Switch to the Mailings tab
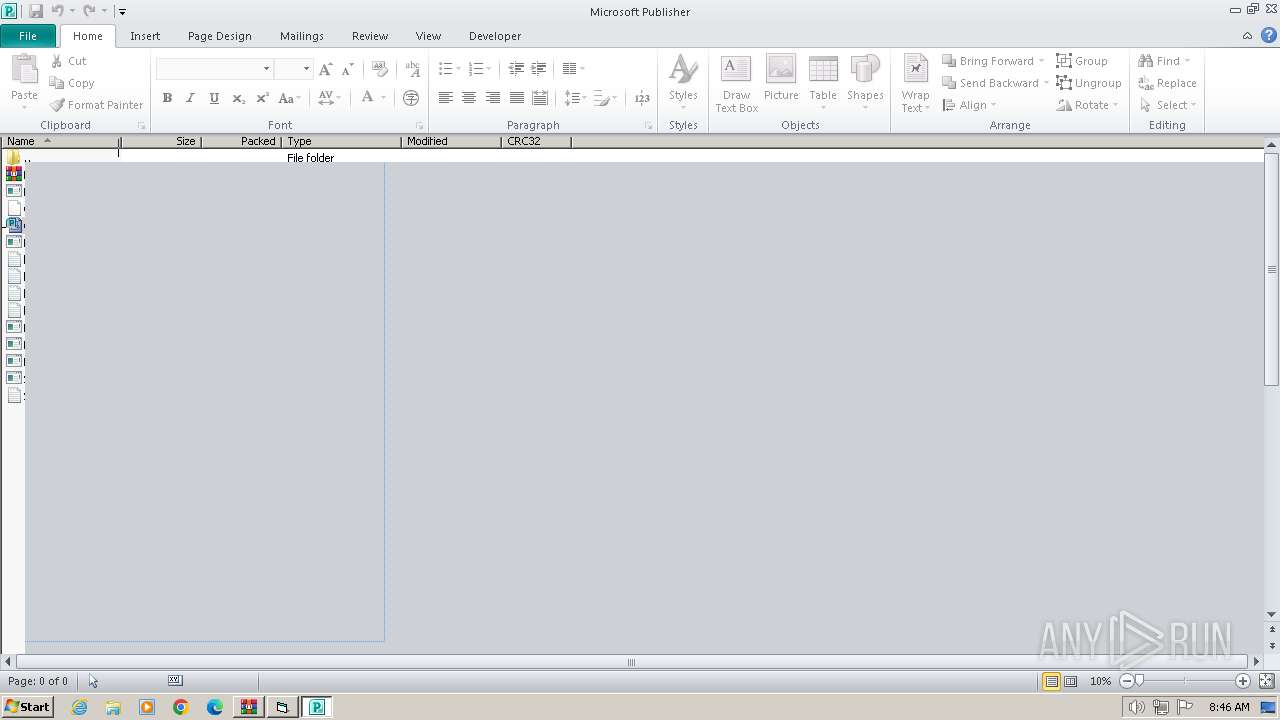The height and width of the screenshot is (720, 1280). (x=302, y=36)
